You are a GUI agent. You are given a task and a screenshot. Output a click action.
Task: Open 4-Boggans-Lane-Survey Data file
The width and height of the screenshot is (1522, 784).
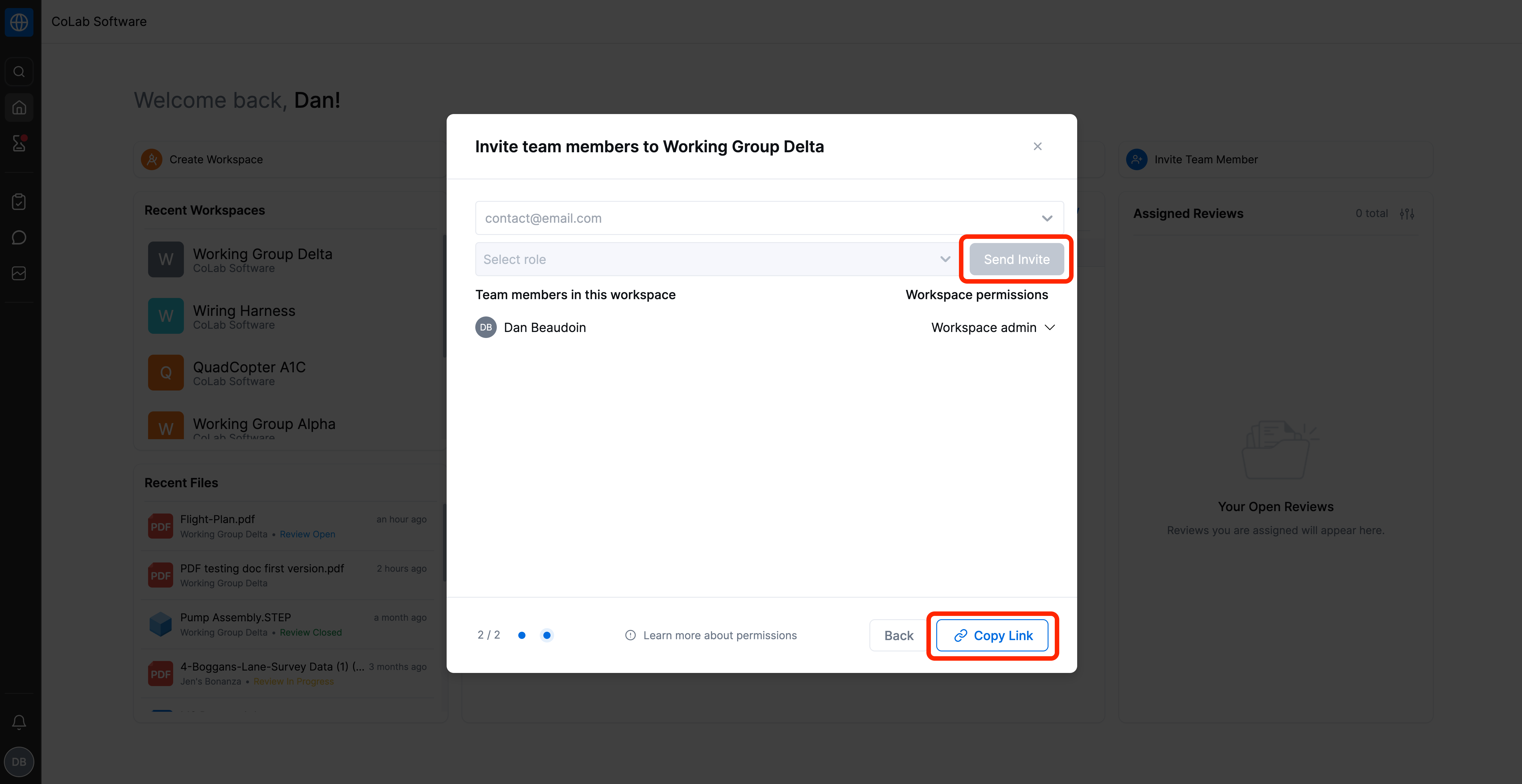click(x=290, y=674)
